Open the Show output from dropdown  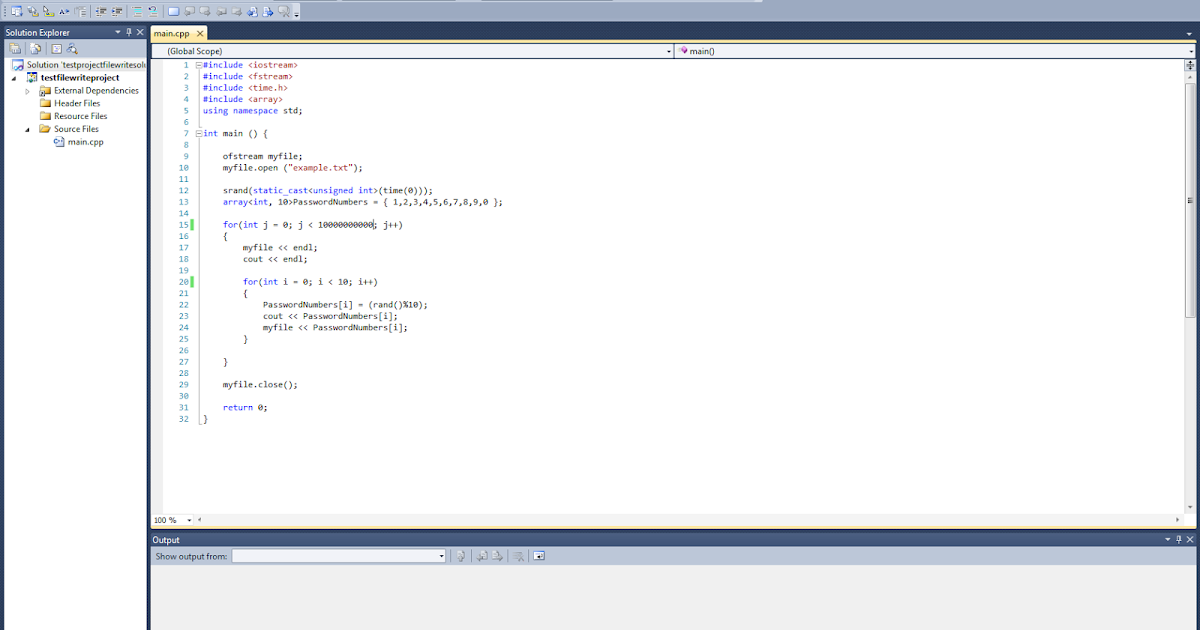pyautogui.click(x=442, y=555)
